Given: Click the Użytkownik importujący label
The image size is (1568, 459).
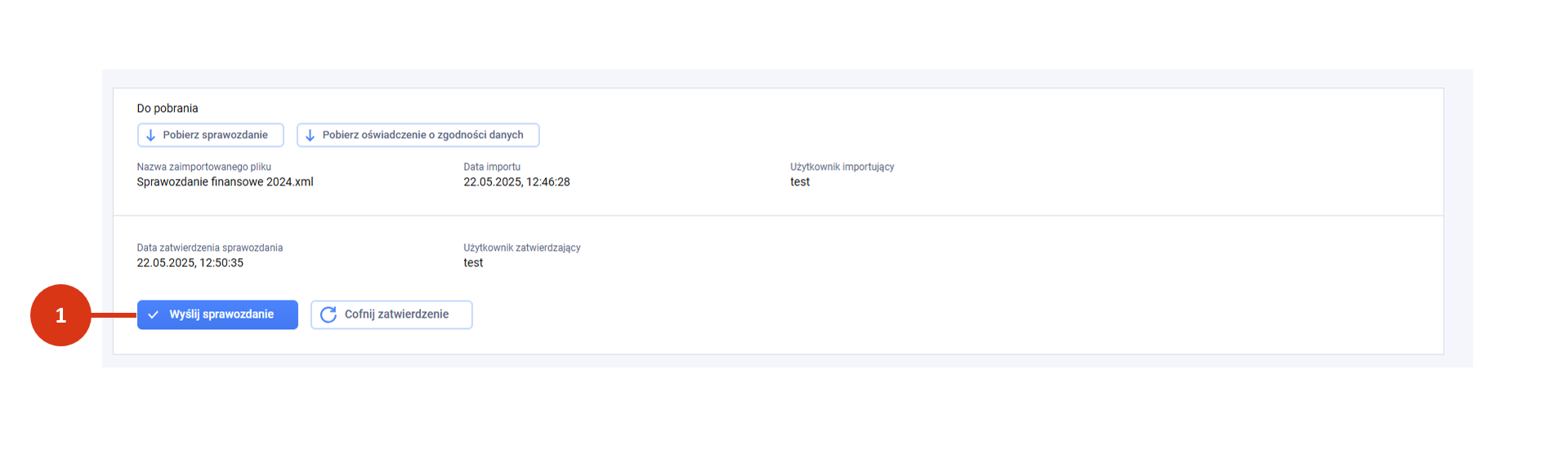Looking at the screenshot, I should coord(842,167).
